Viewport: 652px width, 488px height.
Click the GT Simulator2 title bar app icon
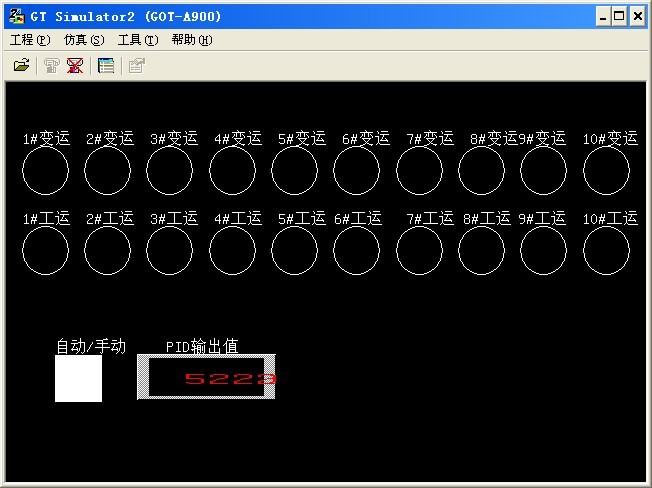16,17
